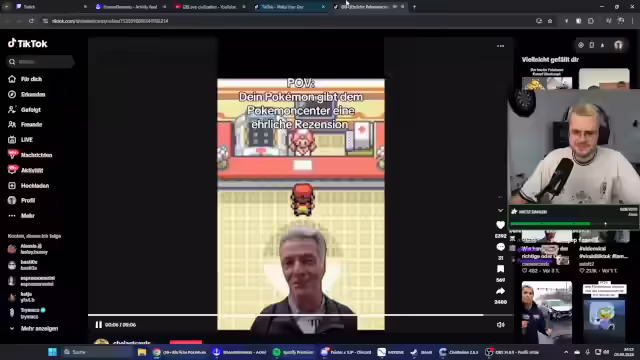Click the Hochladen plus icon
Screen dimensions: 640x360
click(x=12, y=186)
